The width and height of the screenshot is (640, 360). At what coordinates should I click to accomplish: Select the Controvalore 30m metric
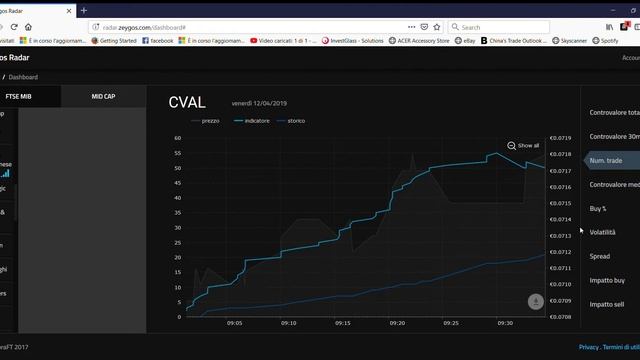click(614, 136)
